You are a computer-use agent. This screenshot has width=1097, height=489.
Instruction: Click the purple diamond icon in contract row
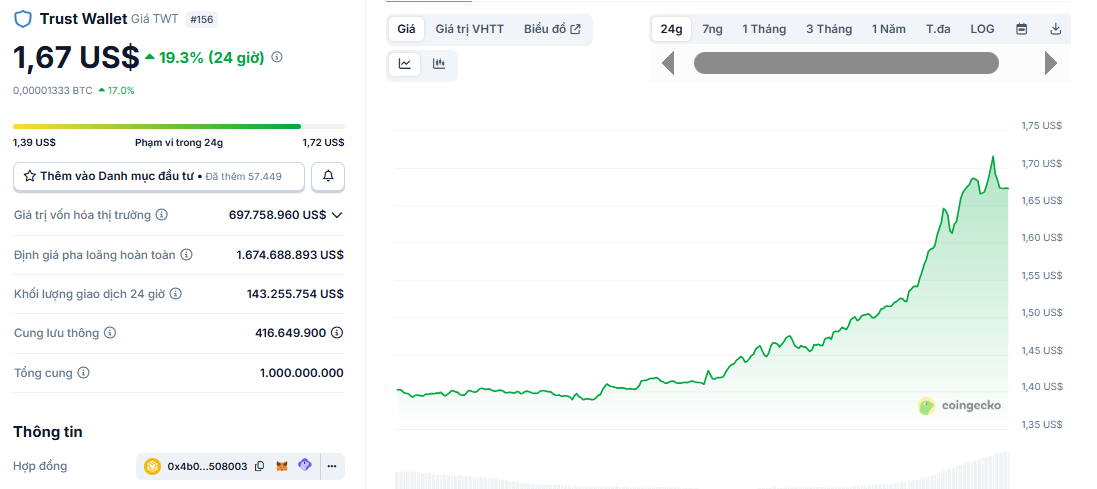(x=304, y=465)
